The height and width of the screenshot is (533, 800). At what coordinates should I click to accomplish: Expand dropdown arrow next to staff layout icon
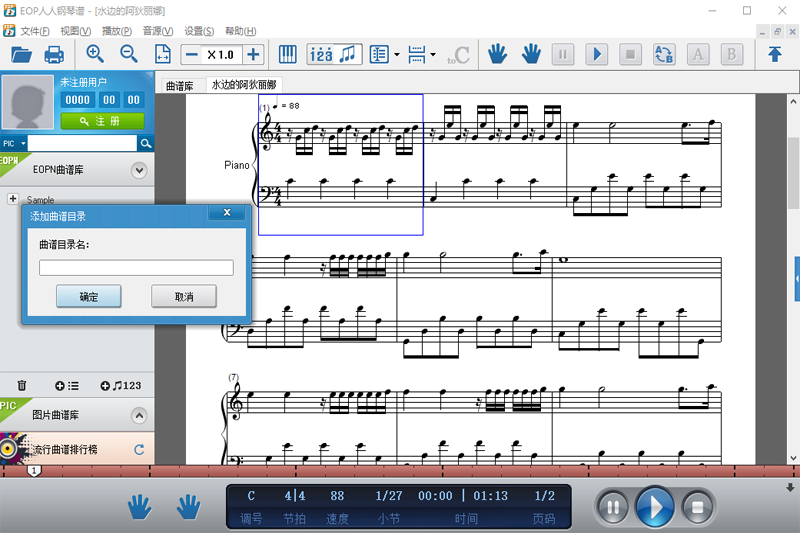(x=433, y=55)
